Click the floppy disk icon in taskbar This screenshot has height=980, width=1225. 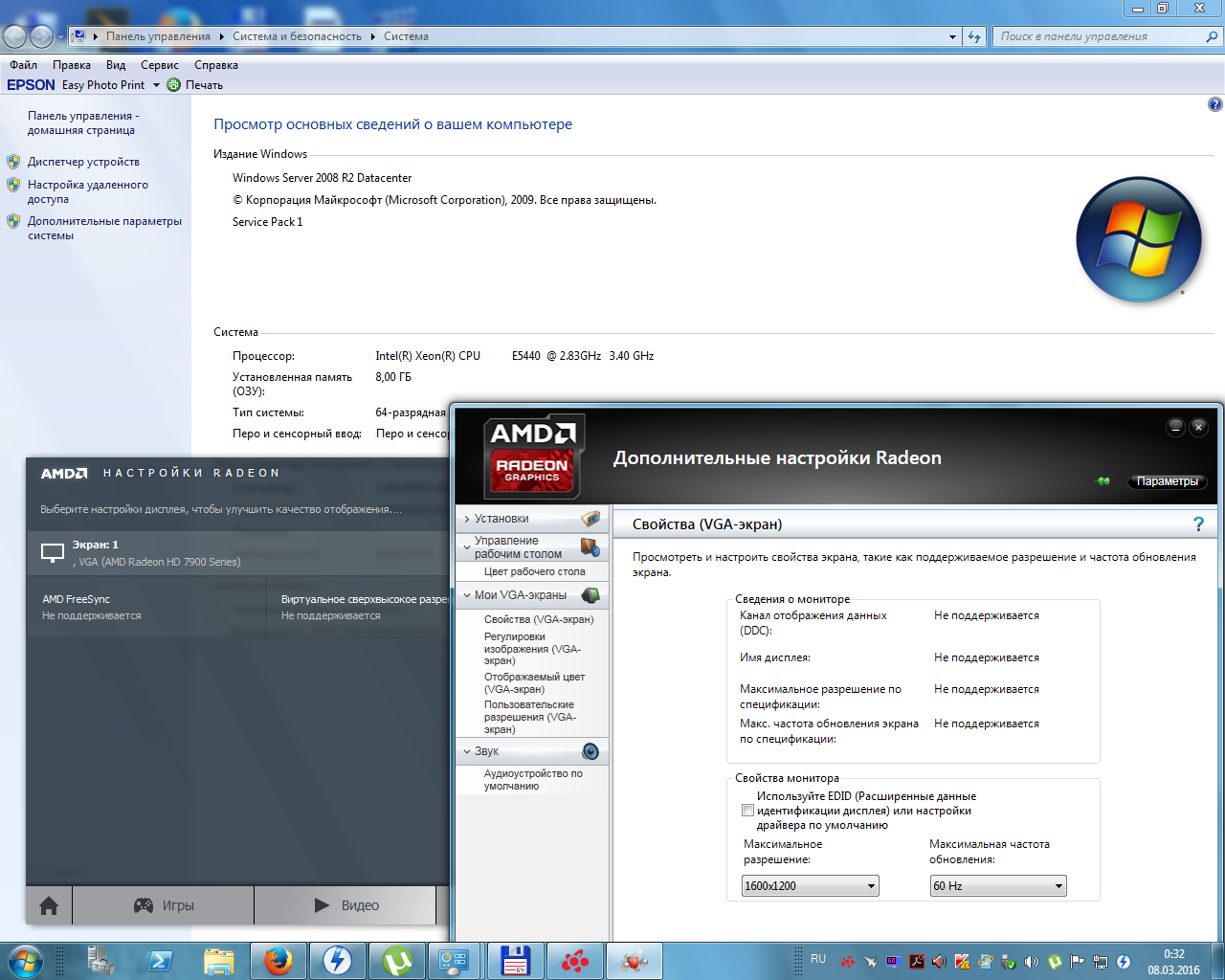pos(516,960)
